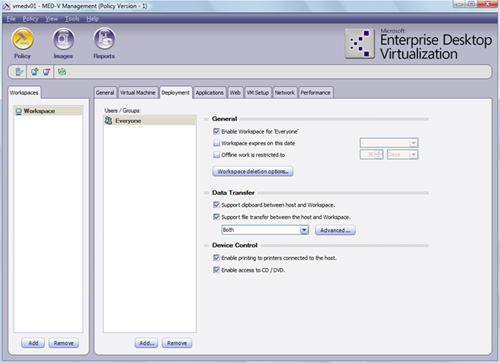This screenshot has width=500, height=363.
Task: Open the Tools menu
Action: (72, 19)
